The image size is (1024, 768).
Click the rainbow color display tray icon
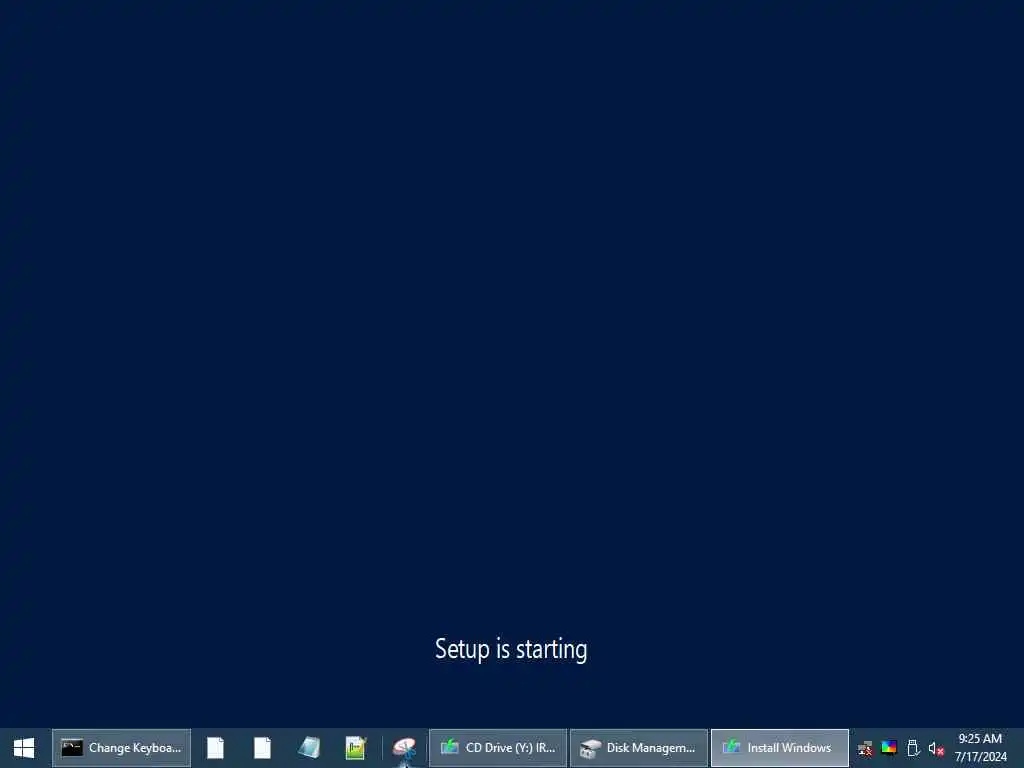click(889, 748)
